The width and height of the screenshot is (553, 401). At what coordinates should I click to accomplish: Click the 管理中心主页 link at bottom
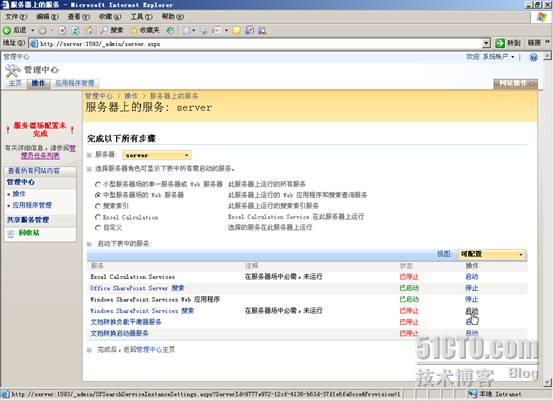(156, 350)
